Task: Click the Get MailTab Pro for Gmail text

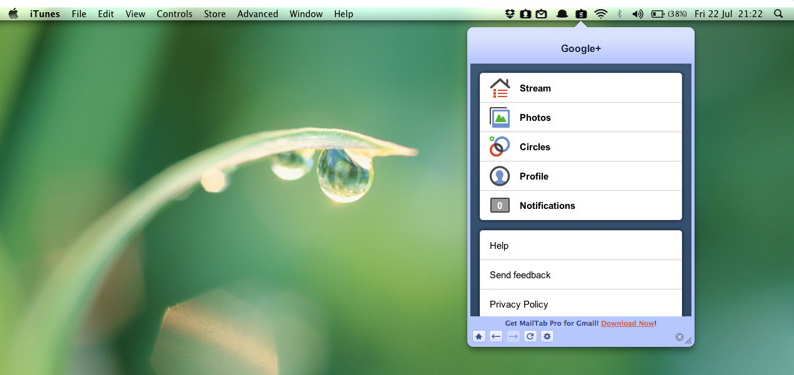Action: click(552, 323)
